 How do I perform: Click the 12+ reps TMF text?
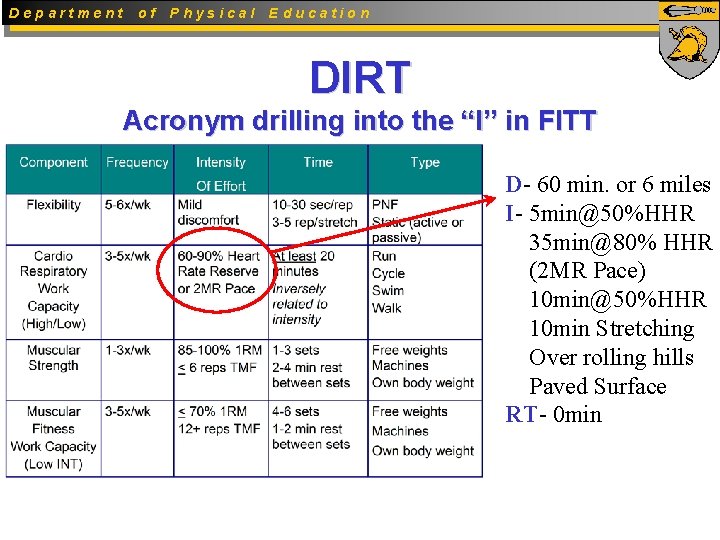pos(219,429)
